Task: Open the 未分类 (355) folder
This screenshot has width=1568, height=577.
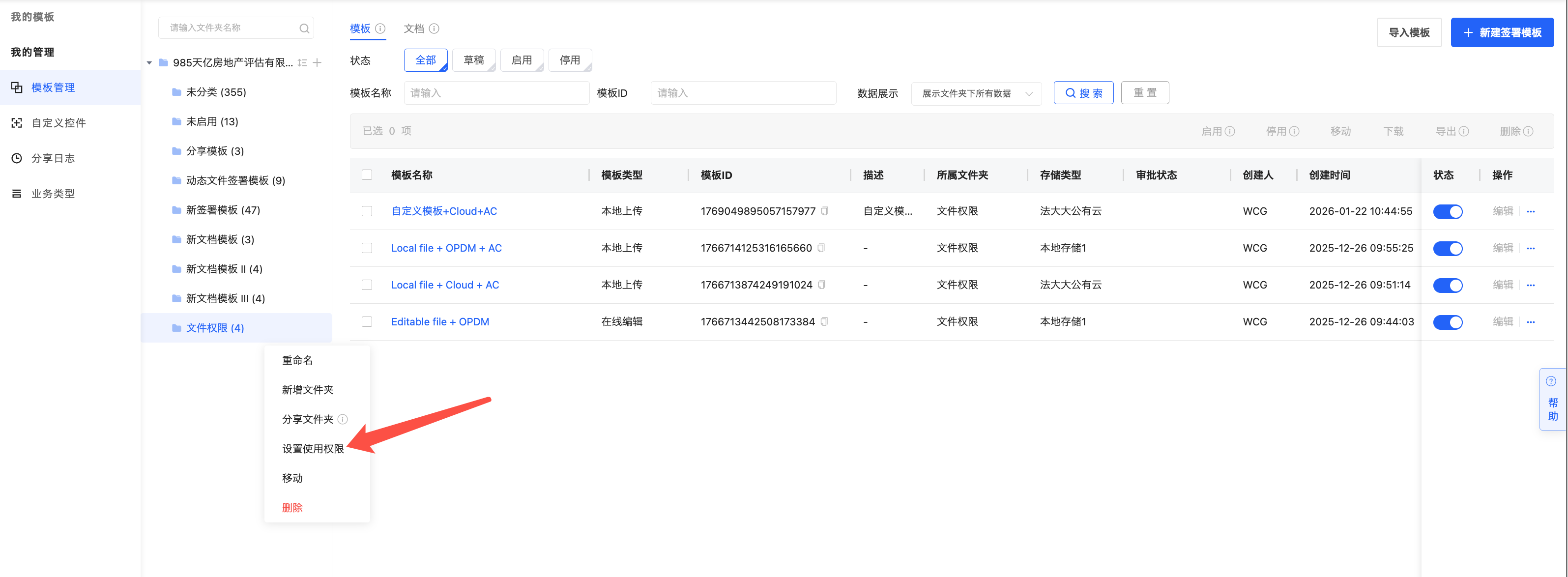Action: (215, 92)
